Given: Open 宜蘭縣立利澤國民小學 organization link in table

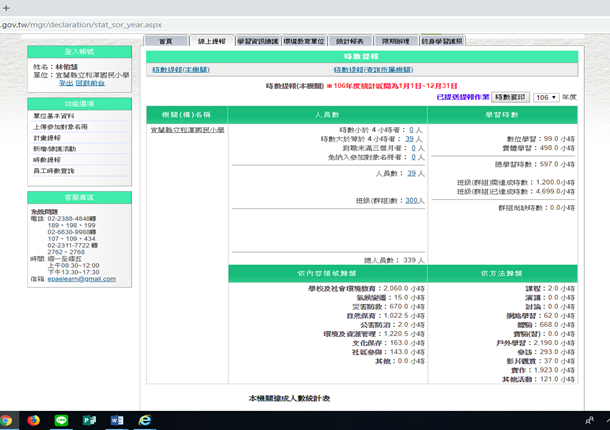Looking at the screenshot, I should tap(188, 130).
